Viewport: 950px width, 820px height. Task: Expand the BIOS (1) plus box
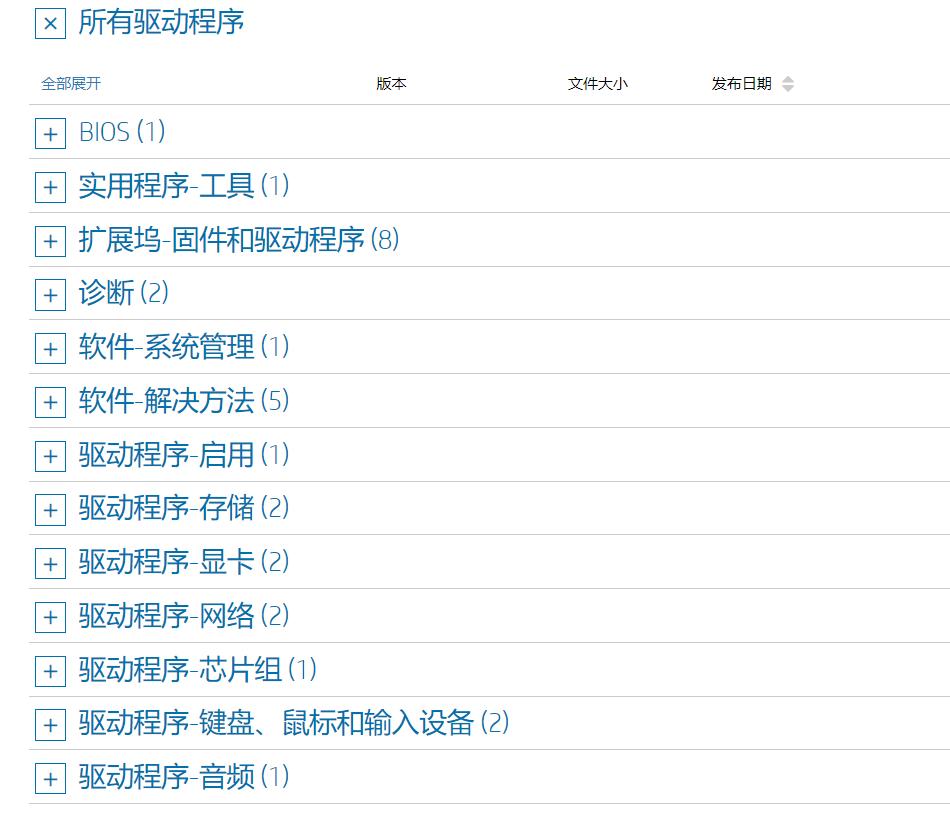point(50,133)
